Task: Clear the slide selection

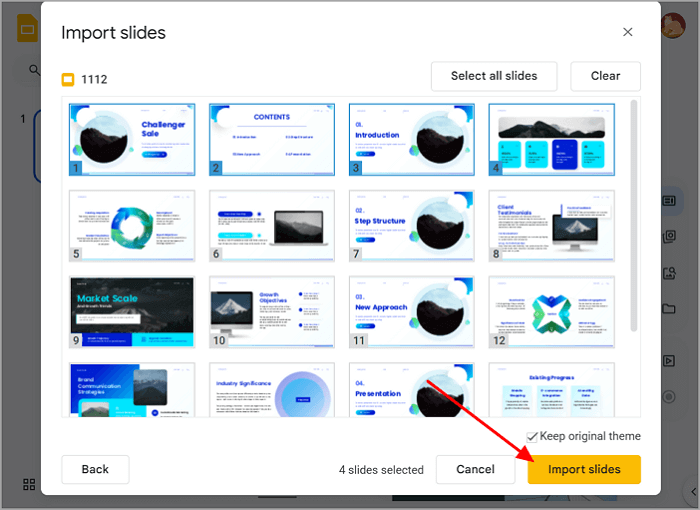Action: pyautogui.click(x=605, y=76)
